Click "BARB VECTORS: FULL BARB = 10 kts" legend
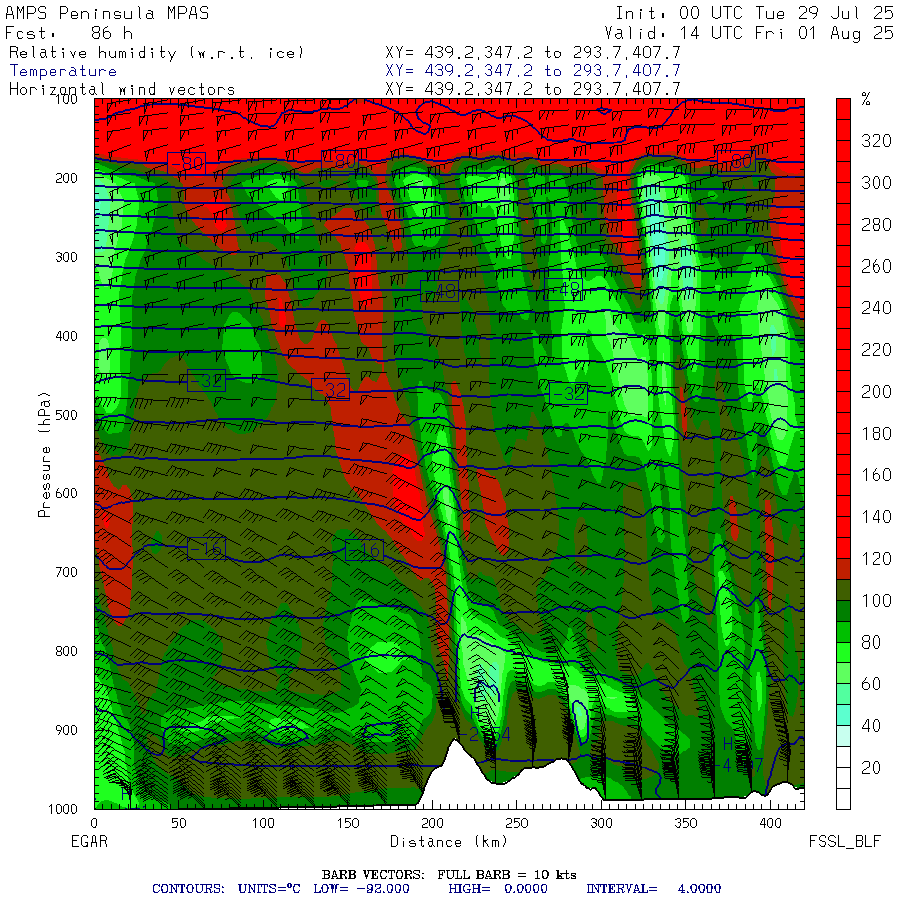The height and width of the screenshot is (900, 900). (x=449, y=875)
